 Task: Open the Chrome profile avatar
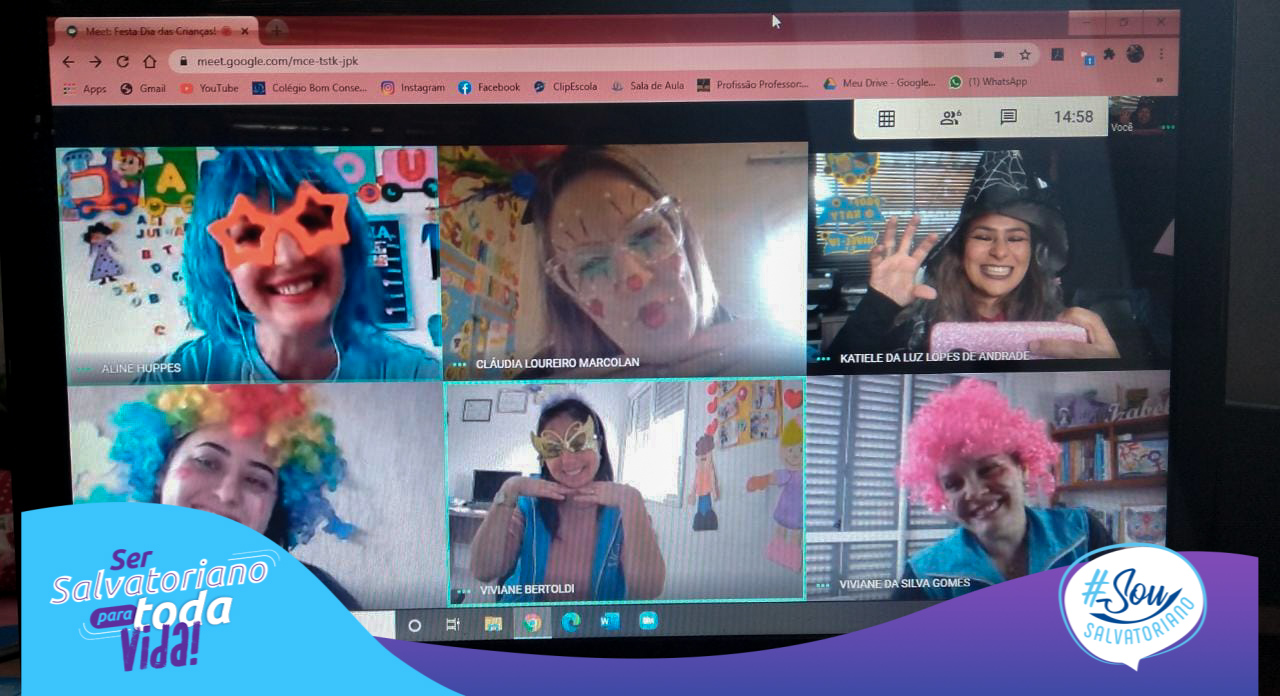[1134, 54]
